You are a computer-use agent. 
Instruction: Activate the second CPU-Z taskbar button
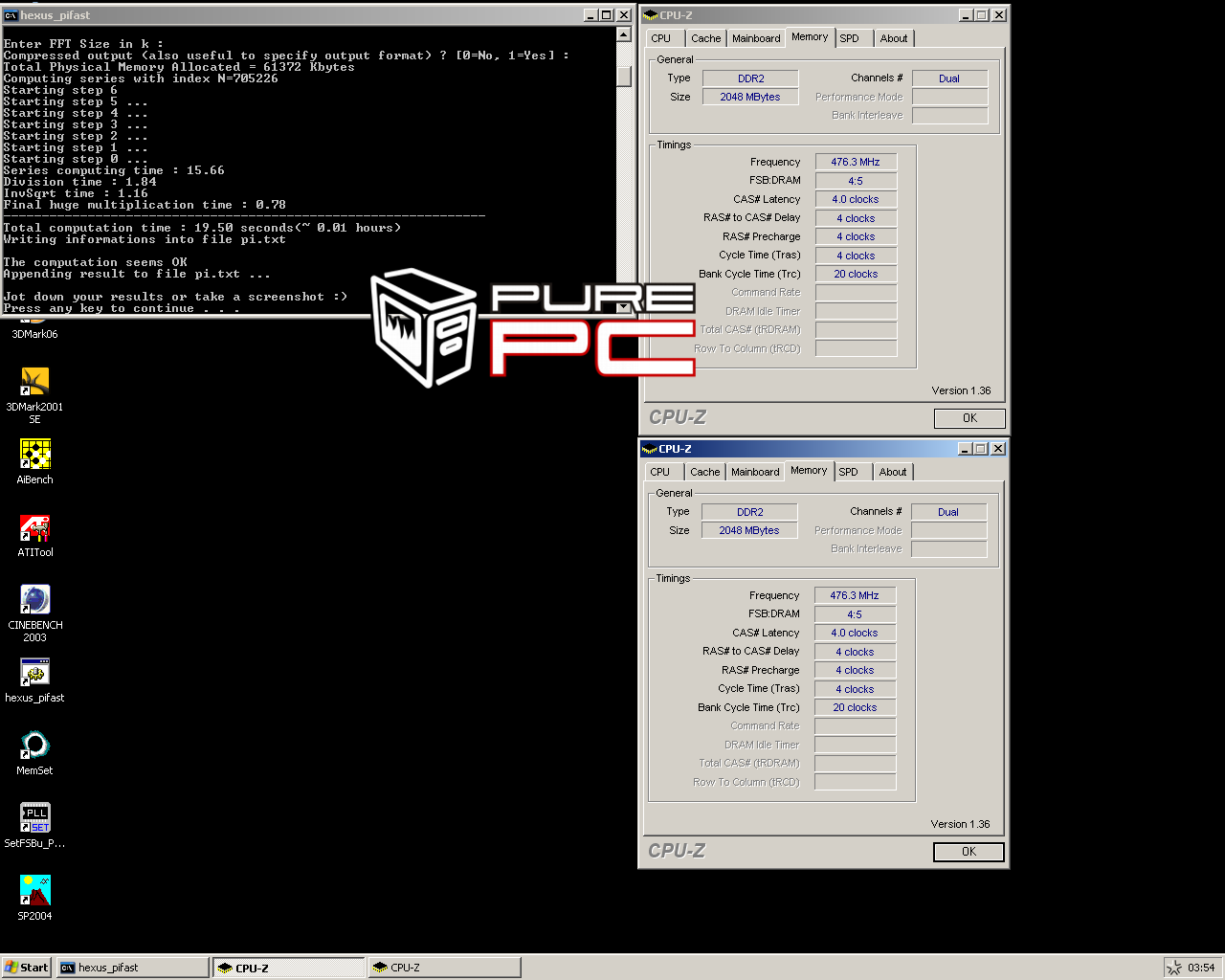tap(444, 968)
